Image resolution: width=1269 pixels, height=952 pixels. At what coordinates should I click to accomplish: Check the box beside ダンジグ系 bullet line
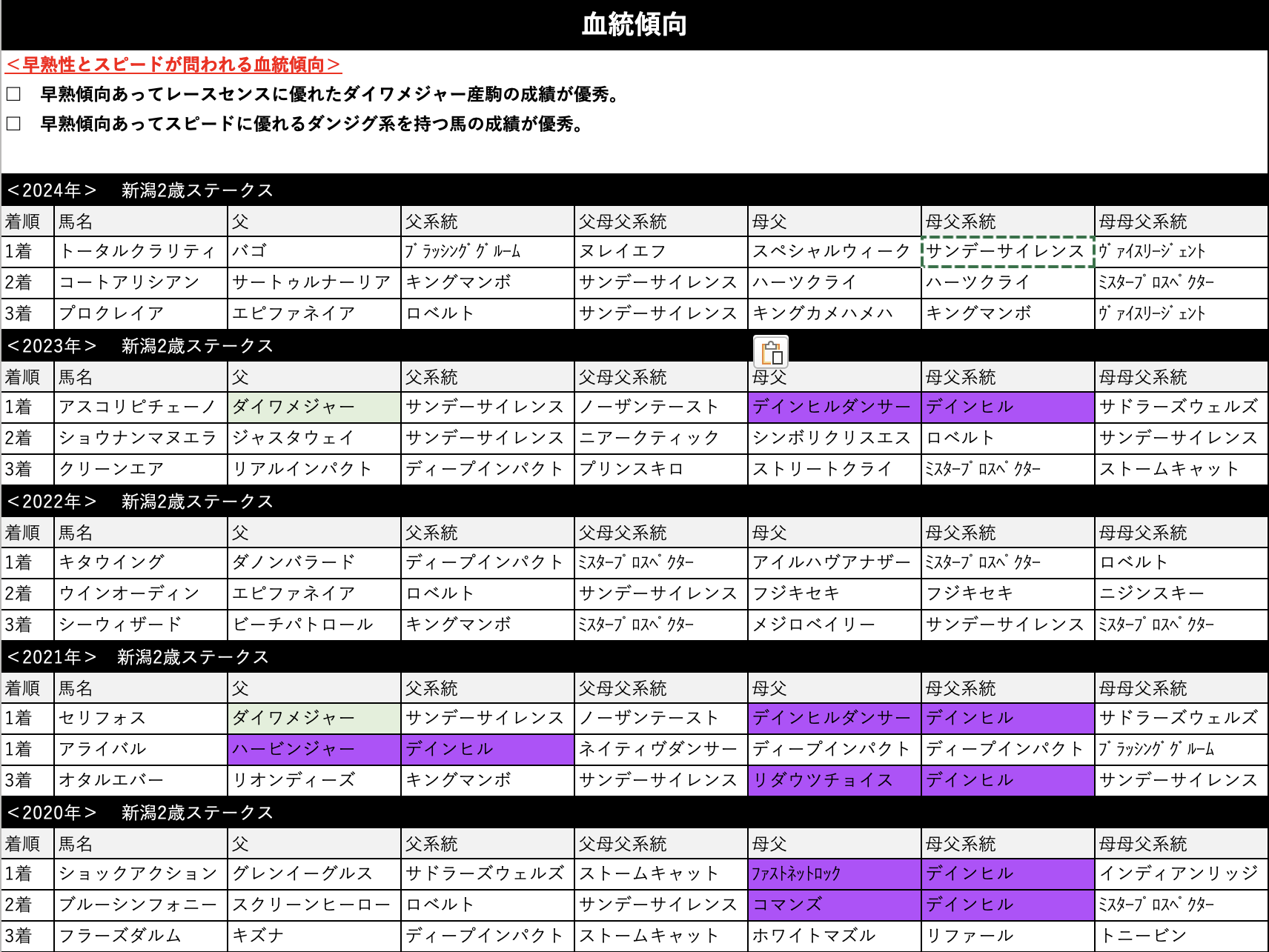point(13,124)
